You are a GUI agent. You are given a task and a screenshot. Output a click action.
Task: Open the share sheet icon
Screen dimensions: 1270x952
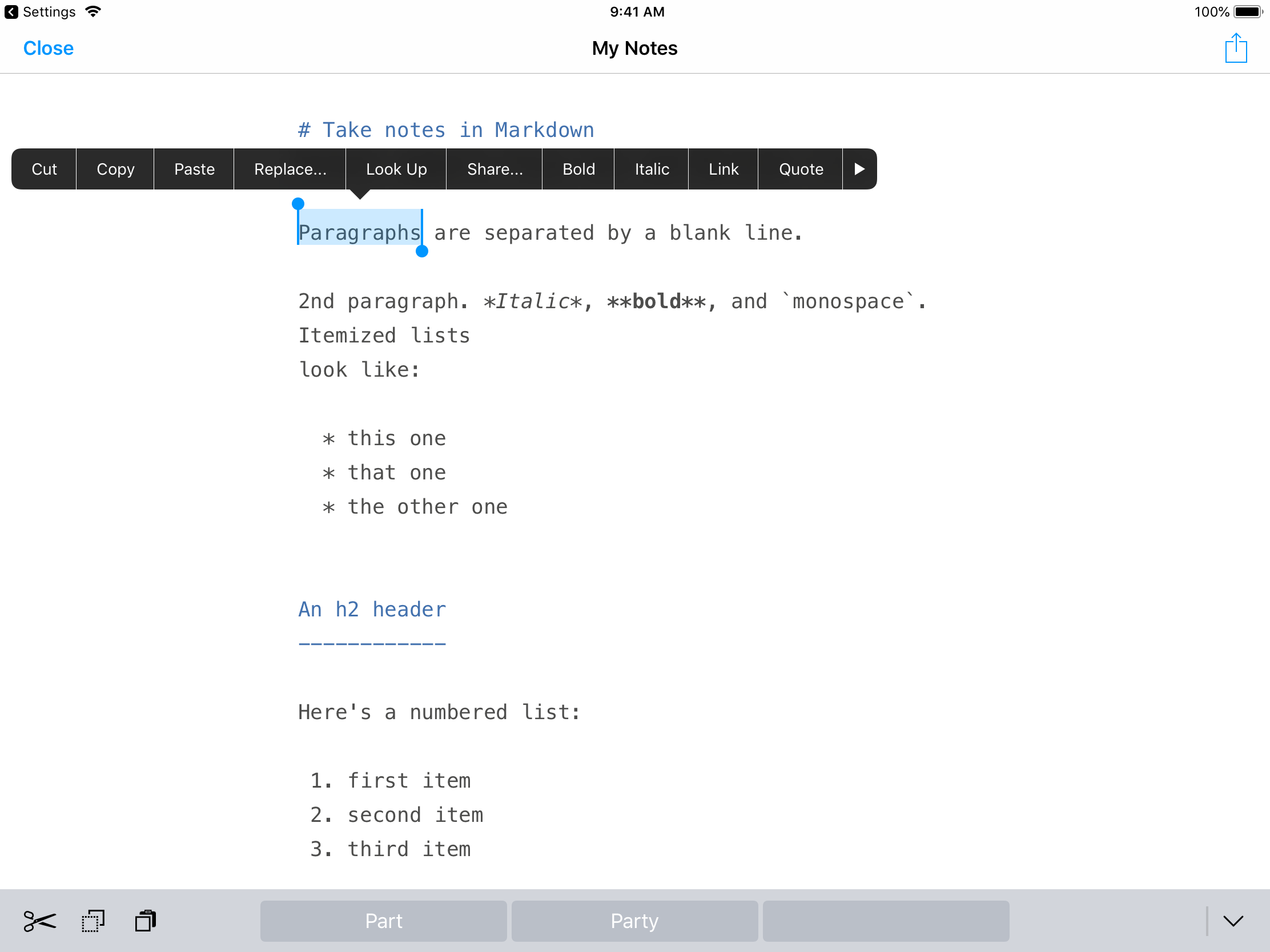1236,48
